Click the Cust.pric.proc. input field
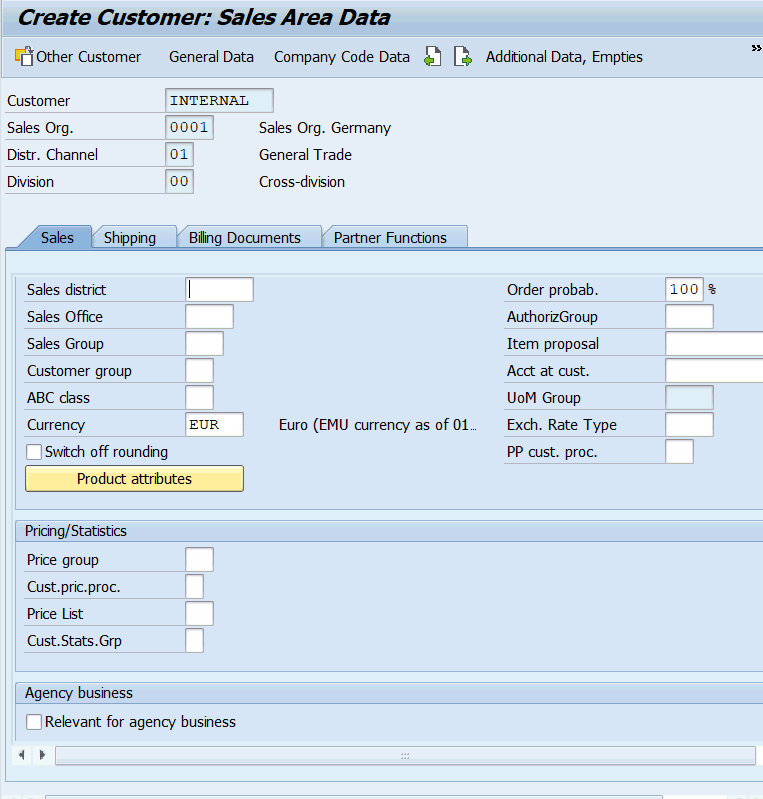 click(194, 587)
